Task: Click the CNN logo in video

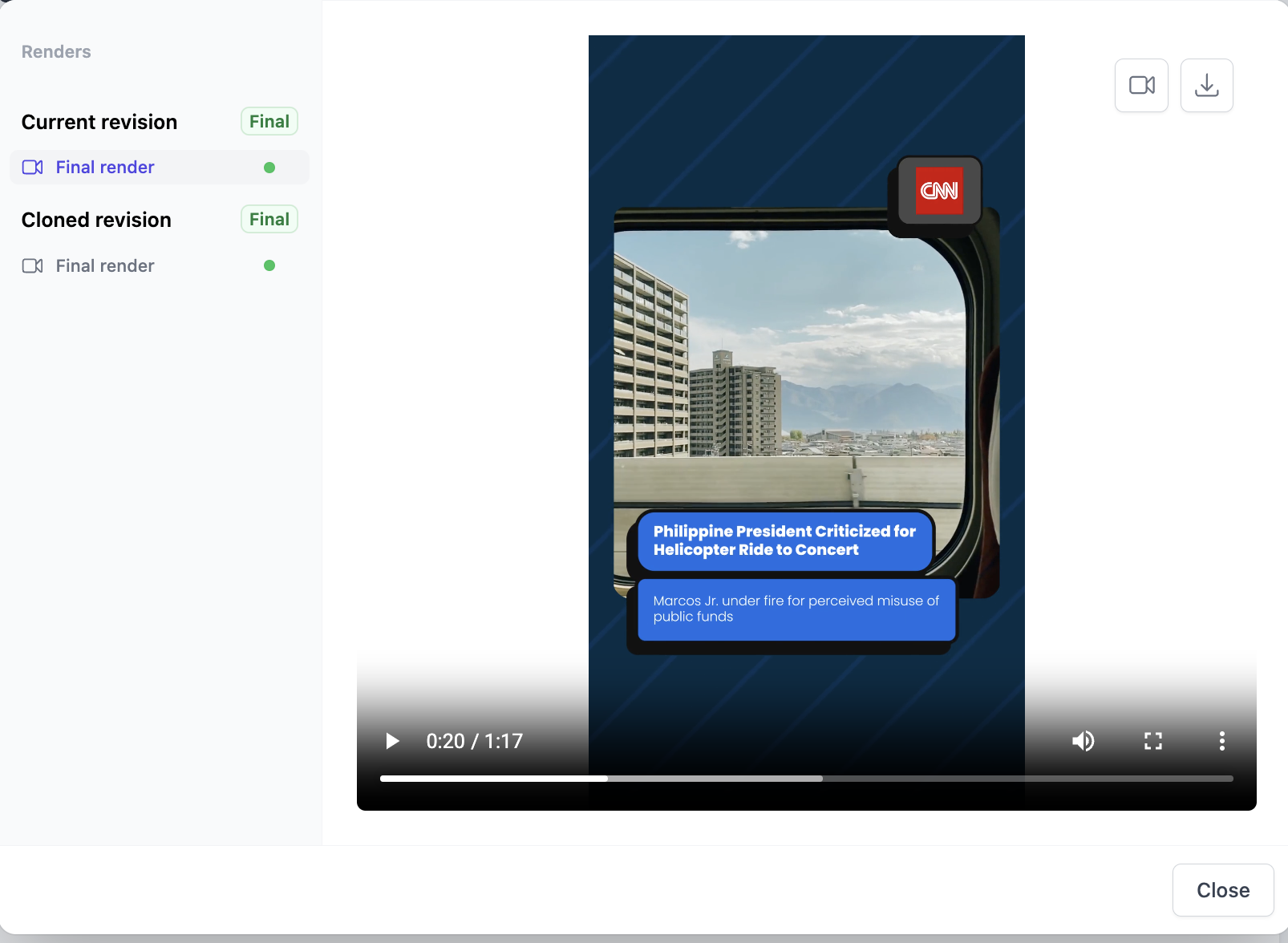Action: click(939, 190)
